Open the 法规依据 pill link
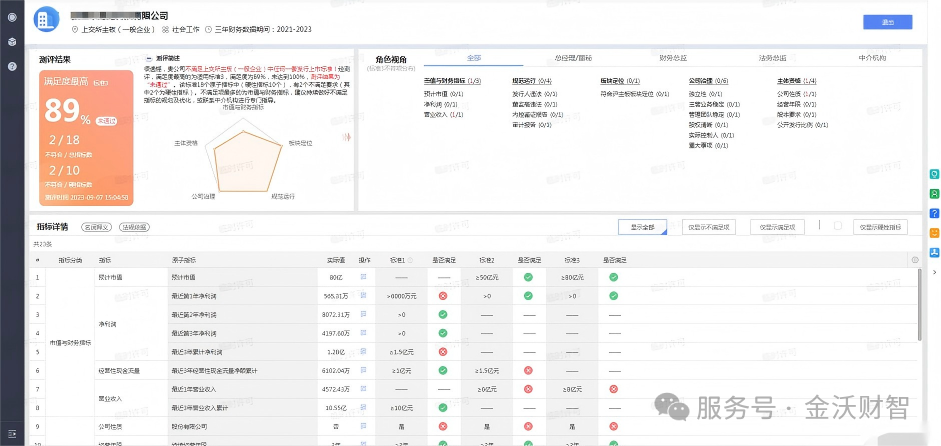The width and height of the screenshot is (941, 446). pyautogui.click(x=134, y=227)
